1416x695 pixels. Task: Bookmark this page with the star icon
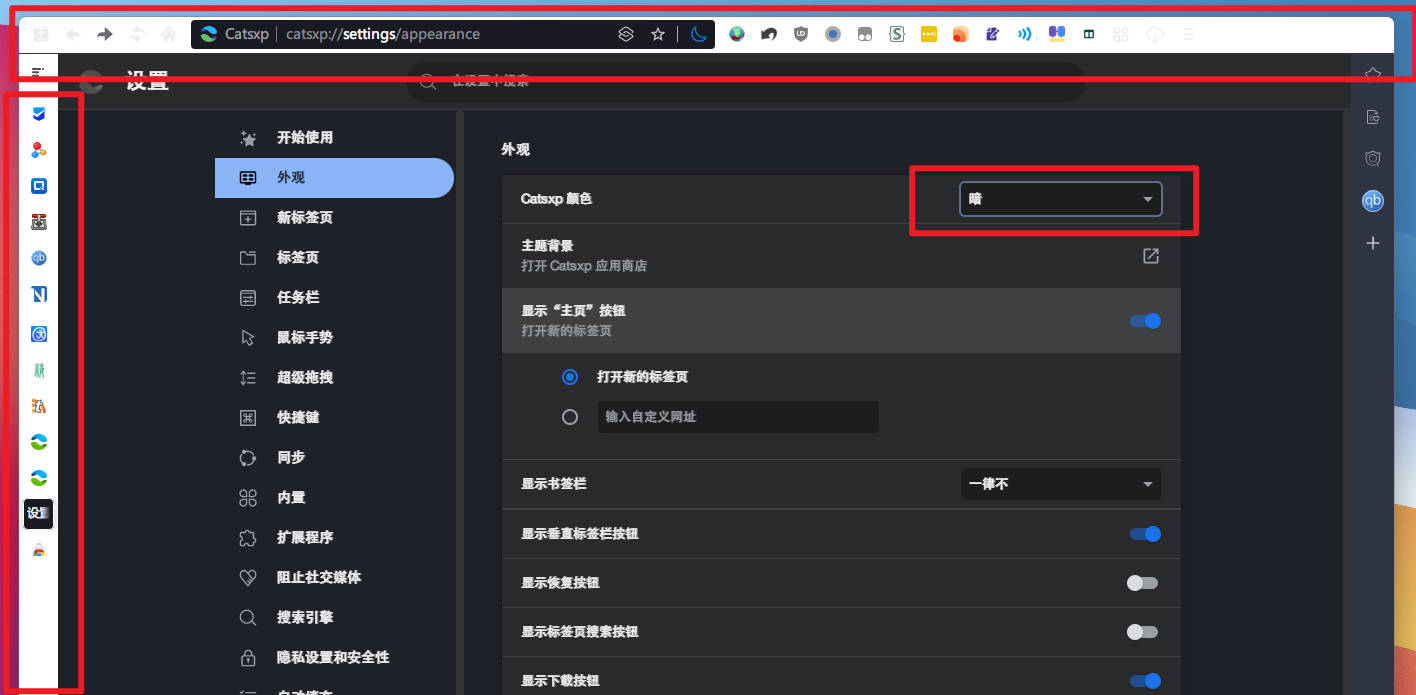658,34
